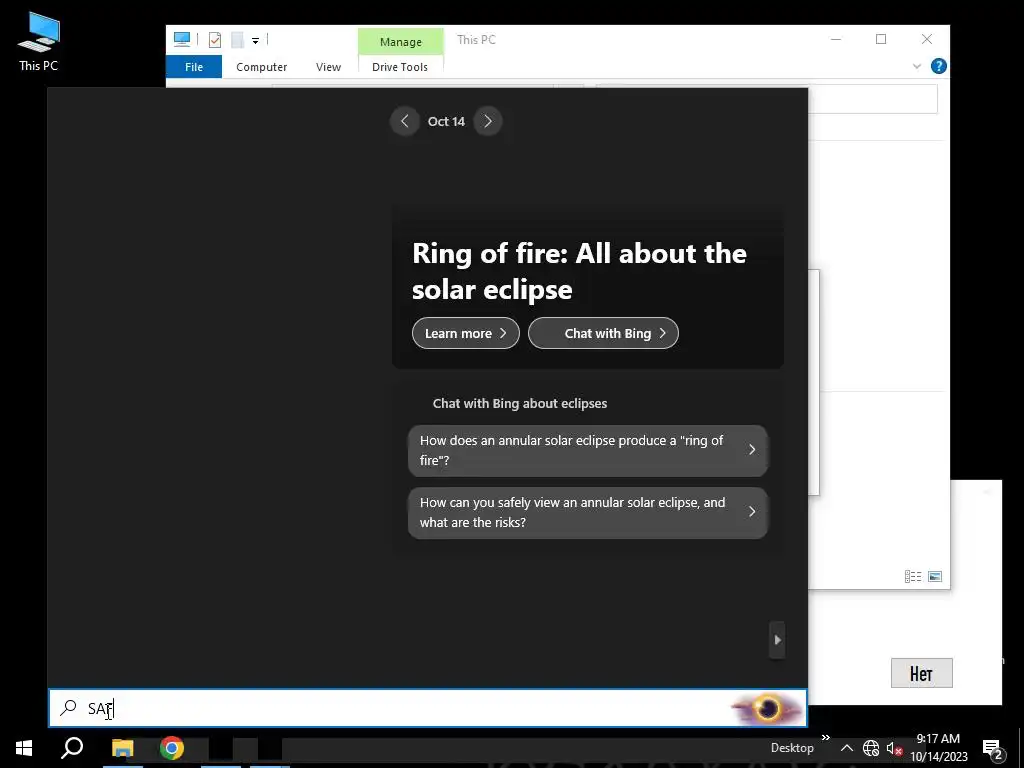Select the Manage contextual tab
Viewport: 1024px width, 768px height.
point(400,42)
